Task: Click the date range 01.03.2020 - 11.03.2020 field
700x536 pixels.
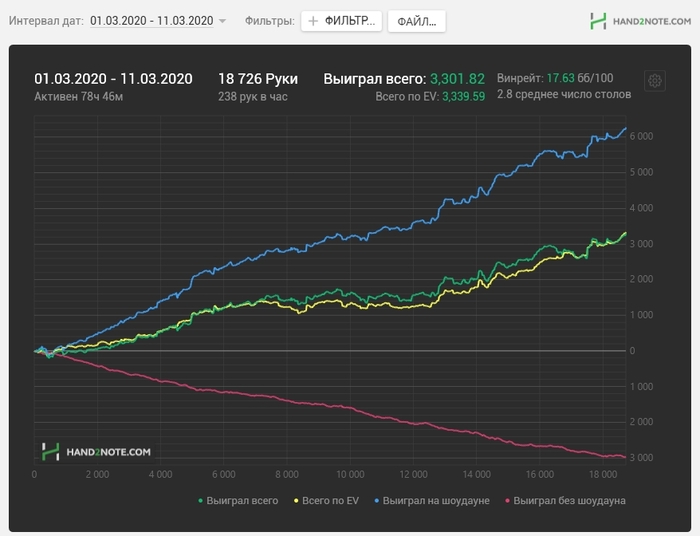Action: tap(151, 21)
